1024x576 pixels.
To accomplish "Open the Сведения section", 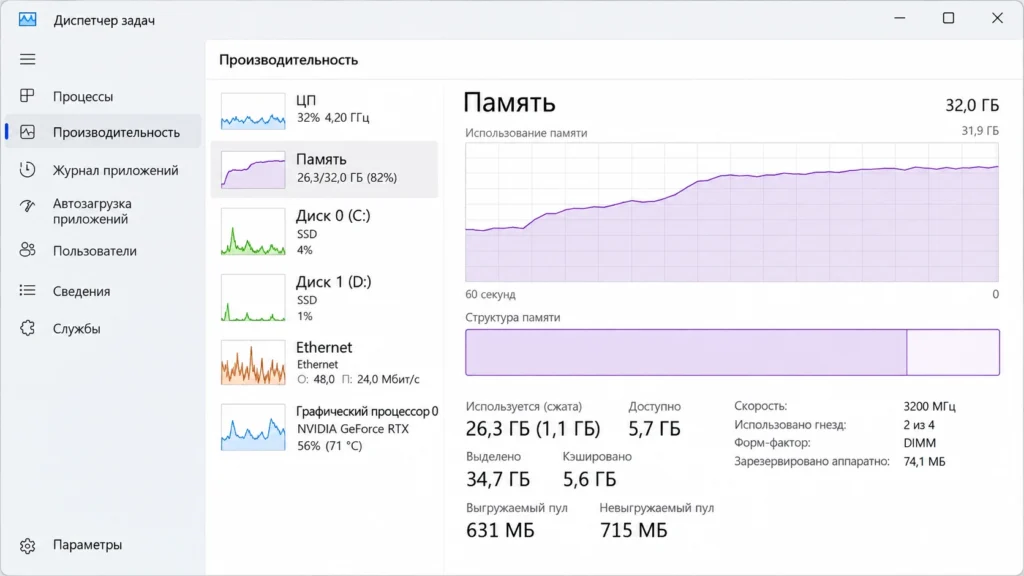I will coord(103,291).
